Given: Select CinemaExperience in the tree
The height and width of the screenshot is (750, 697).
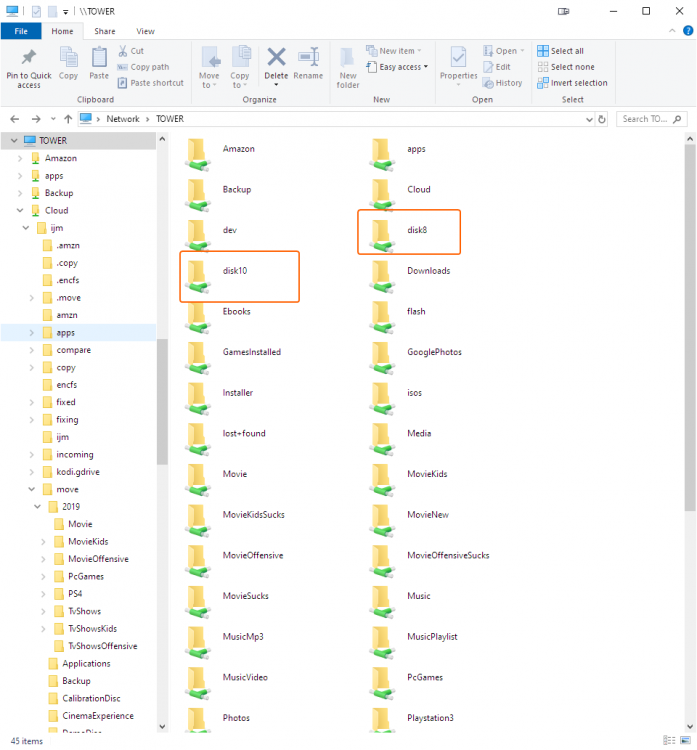Looking at the screenshot, I should (98, 716).
